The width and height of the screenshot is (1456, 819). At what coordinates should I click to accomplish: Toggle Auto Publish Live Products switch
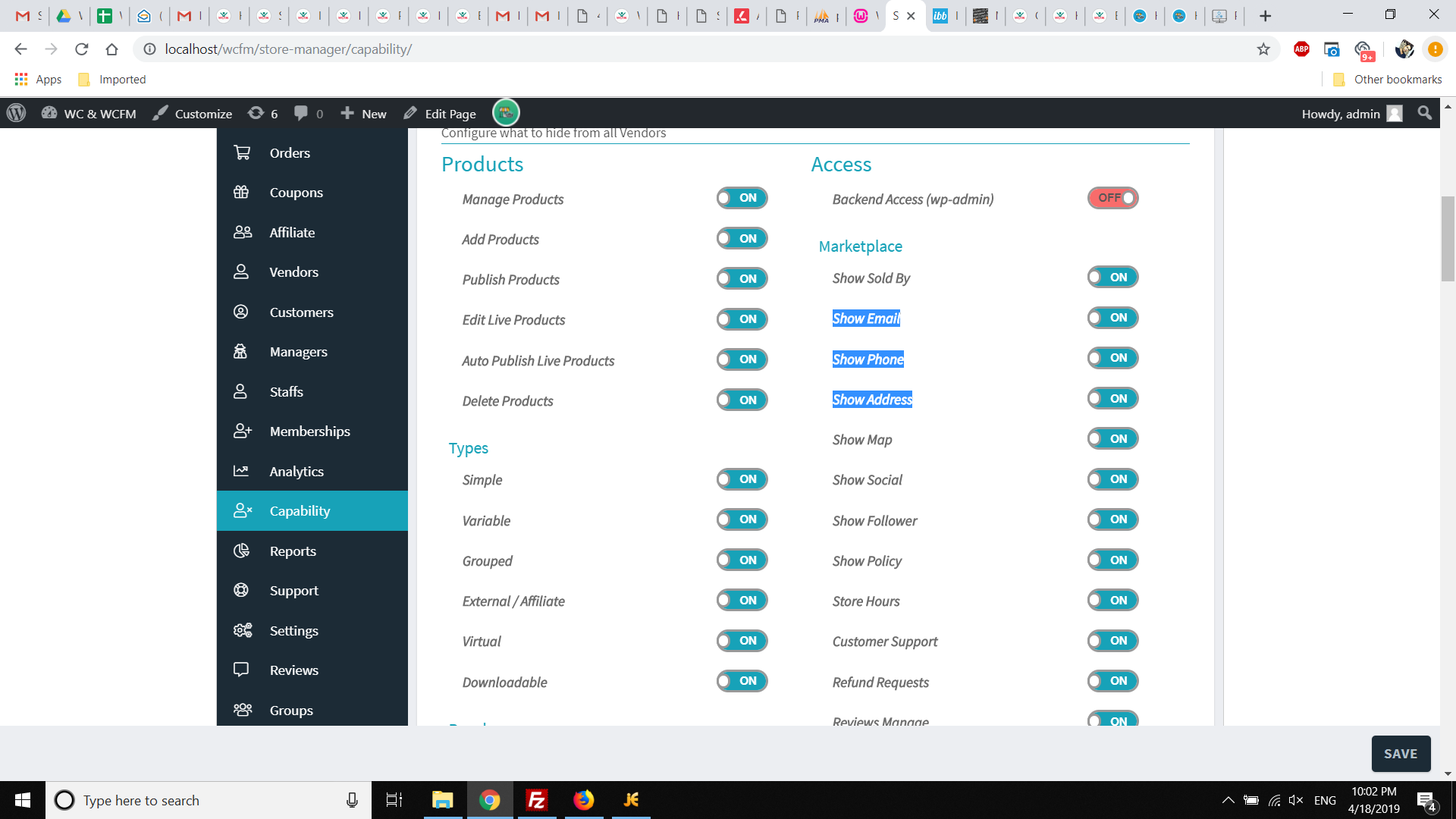tap(742, 359)
